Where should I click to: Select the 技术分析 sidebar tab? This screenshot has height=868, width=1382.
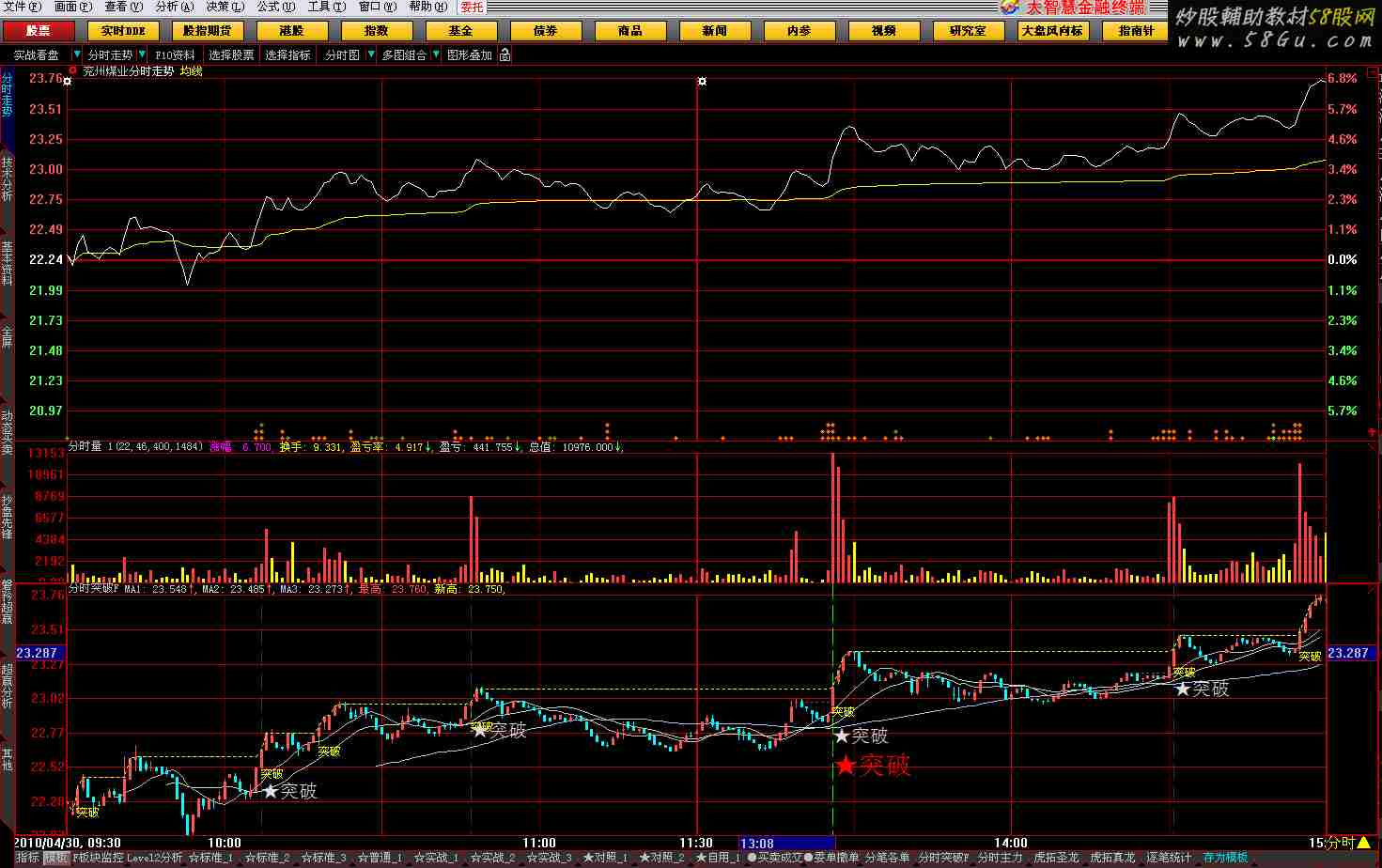pyautogui.click(x=8, y=179)
